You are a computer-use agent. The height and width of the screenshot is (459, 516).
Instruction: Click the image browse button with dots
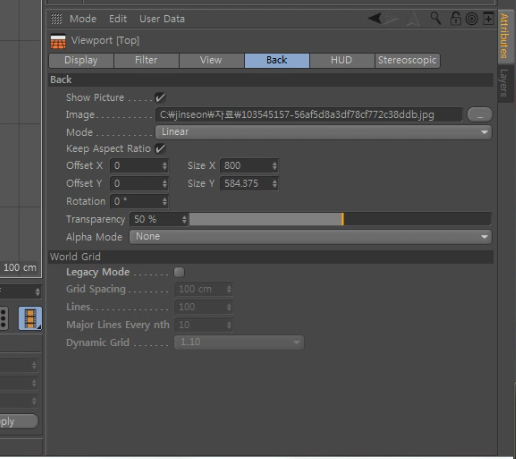pos(480,115)
